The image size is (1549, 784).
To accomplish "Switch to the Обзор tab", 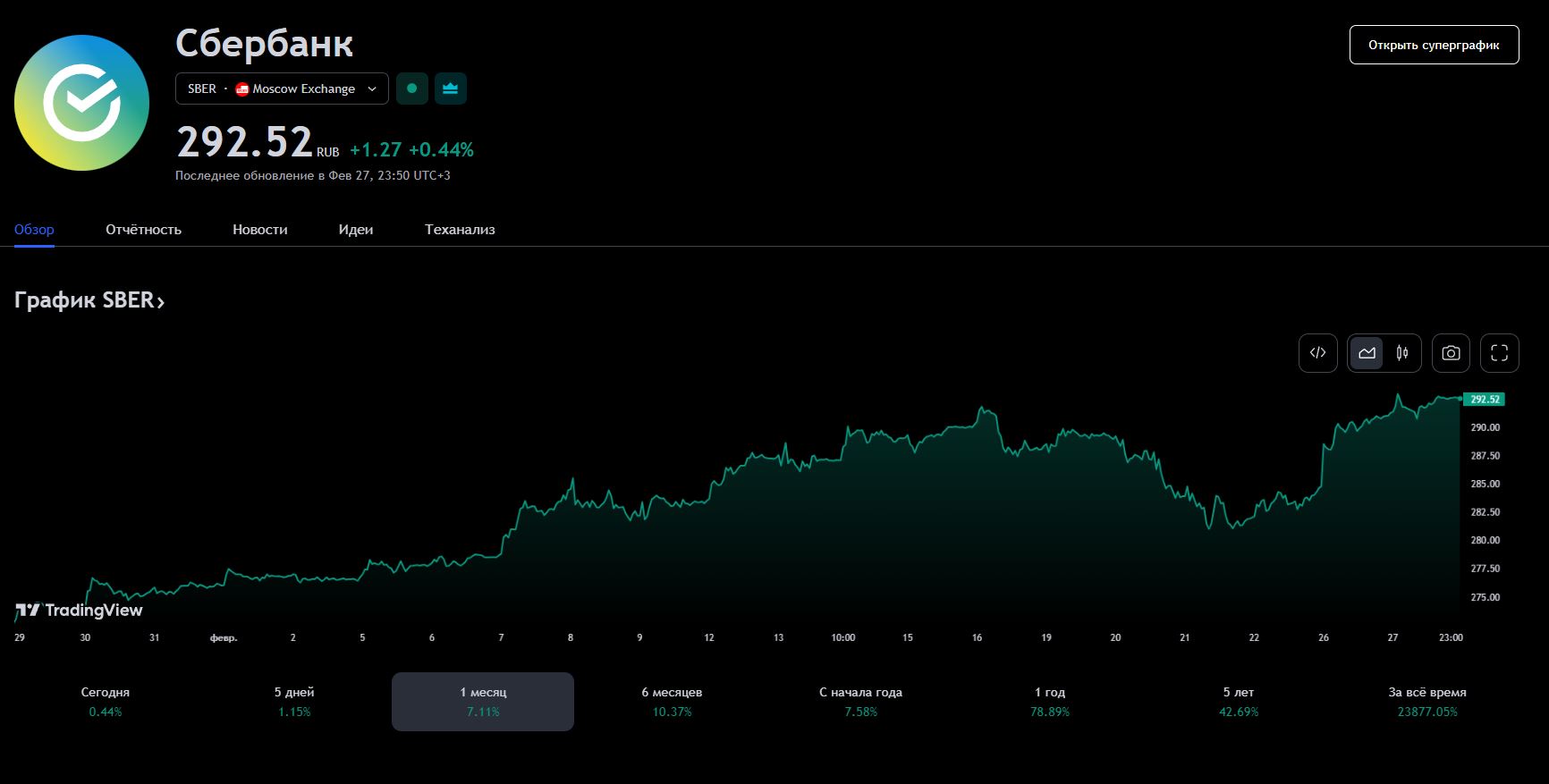I will pyautogui.click(x=34, y=229).
